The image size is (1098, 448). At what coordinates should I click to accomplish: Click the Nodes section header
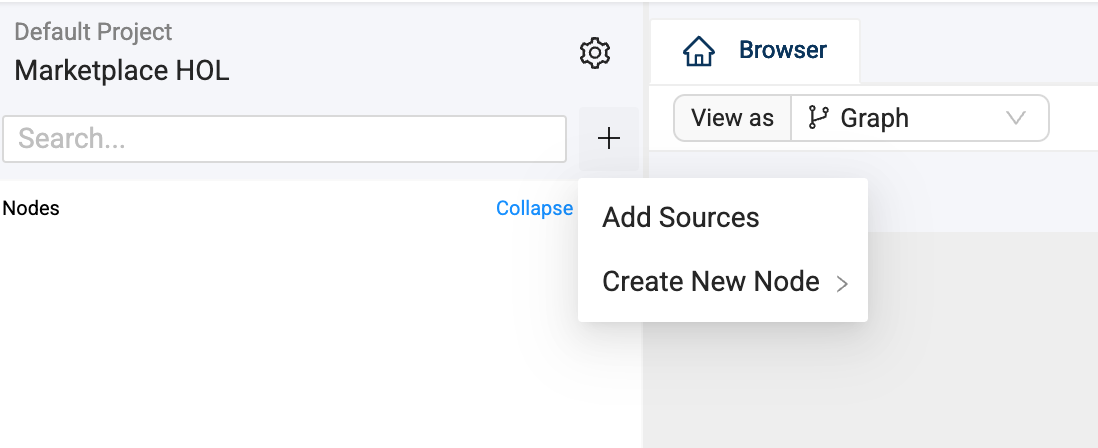pyautogui.click(x=31, y=208)
